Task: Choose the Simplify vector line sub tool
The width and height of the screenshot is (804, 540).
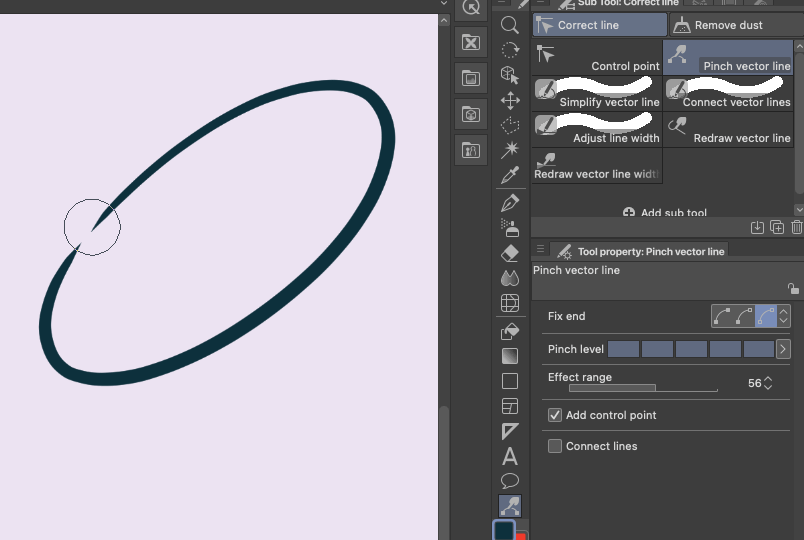Action: coord(597,93)
